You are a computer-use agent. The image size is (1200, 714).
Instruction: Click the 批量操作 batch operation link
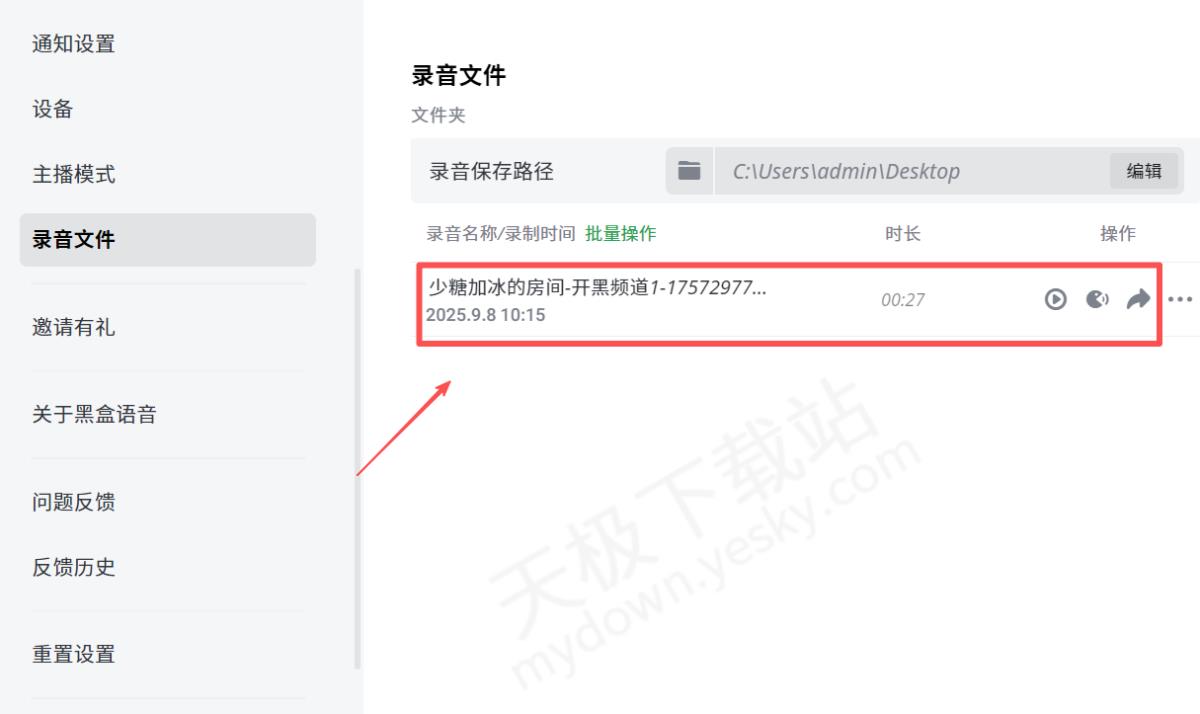tap(620, 233)
